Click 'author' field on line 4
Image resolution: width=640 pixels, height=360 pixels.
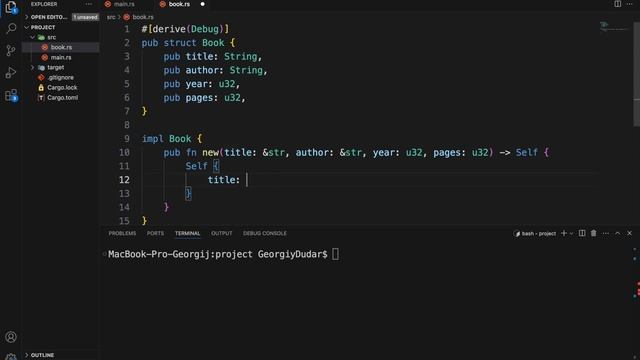coord(202,70)
